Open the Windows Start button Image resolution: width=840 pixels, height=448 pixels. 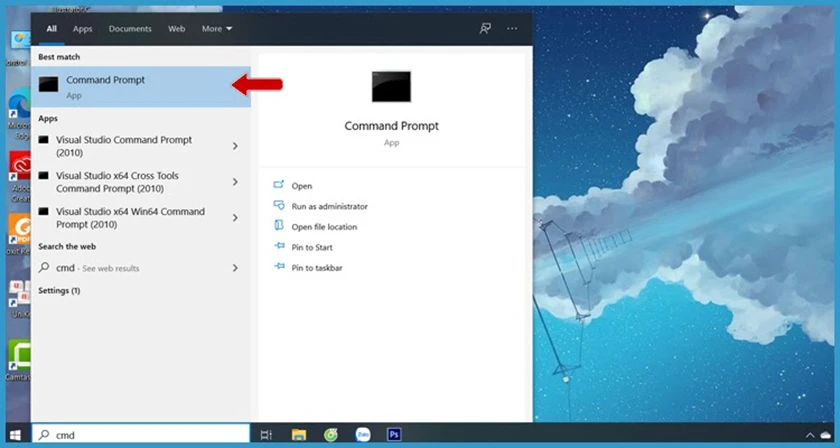click(x=15, y=435)
